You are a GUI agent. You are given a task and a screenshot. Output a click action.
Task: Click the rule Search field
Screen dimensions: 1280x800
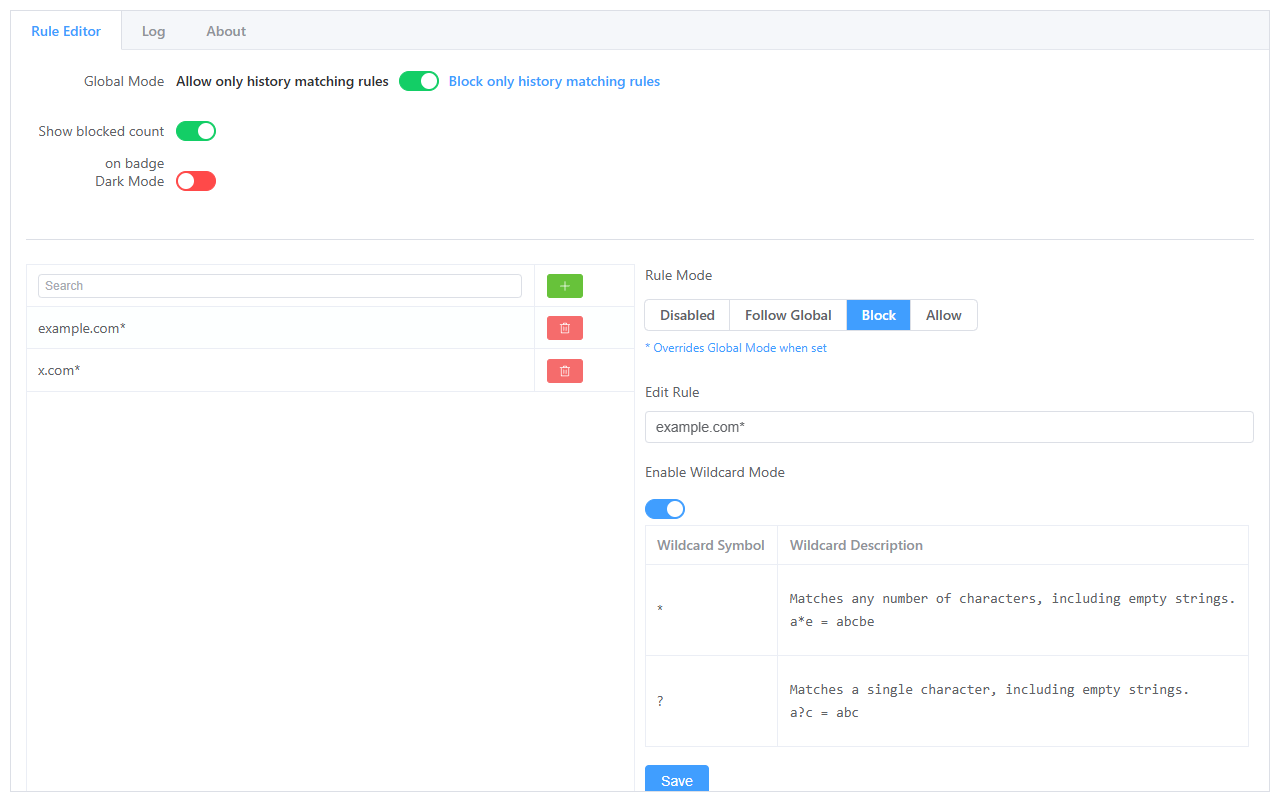point(280,286)
